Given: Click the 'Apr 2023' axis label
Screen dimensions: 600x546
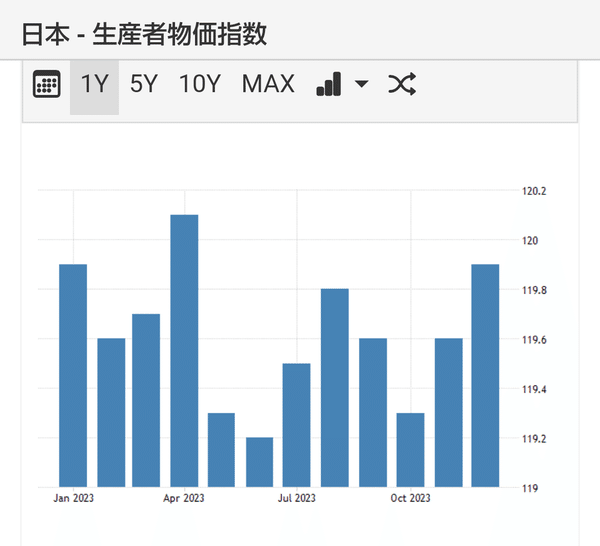Looking at the screenshot, I should (x=184, y=498).
